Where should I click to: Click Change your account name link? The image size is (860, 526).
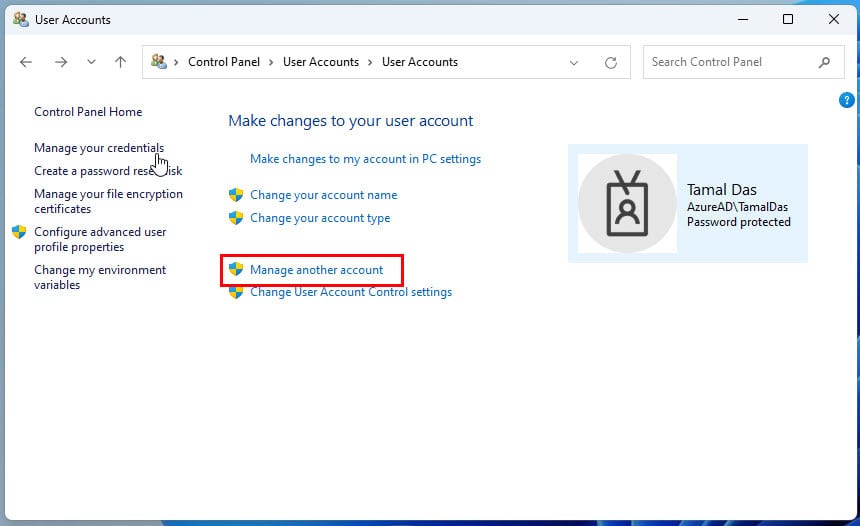[x=324, y=195]
